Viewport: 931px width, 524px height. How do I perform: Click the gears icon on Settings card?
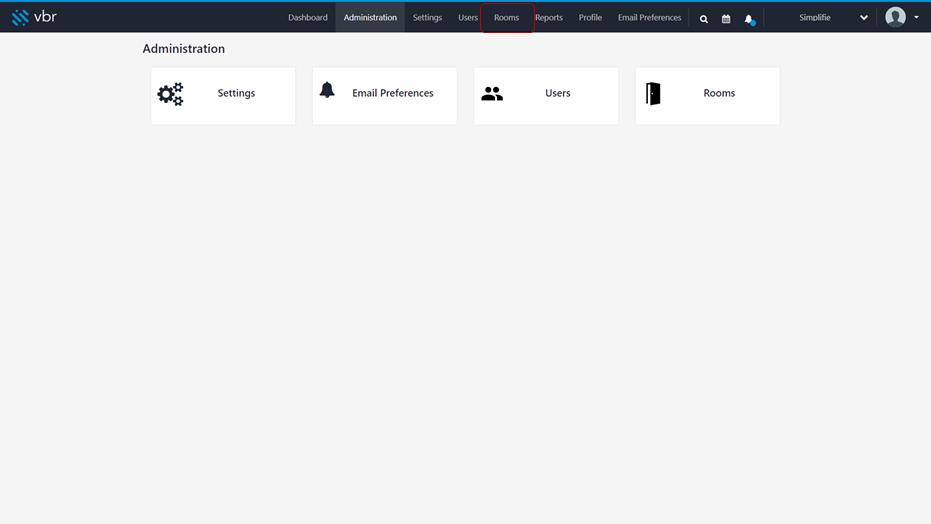pyautogui.click(x=170, y=94)
